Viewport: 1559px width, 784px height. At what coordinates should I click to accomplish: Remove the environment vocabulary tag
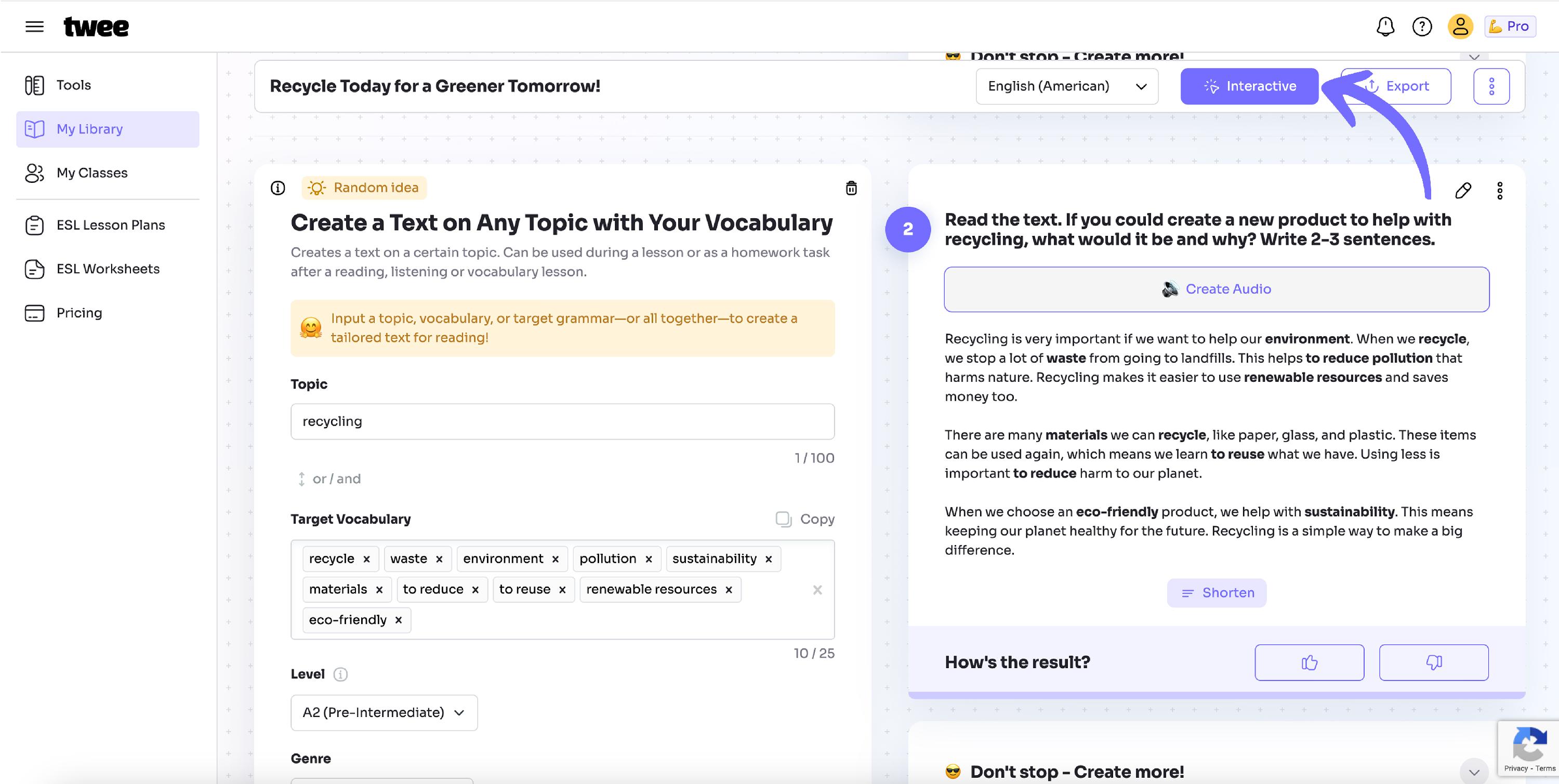pos(555,559)
